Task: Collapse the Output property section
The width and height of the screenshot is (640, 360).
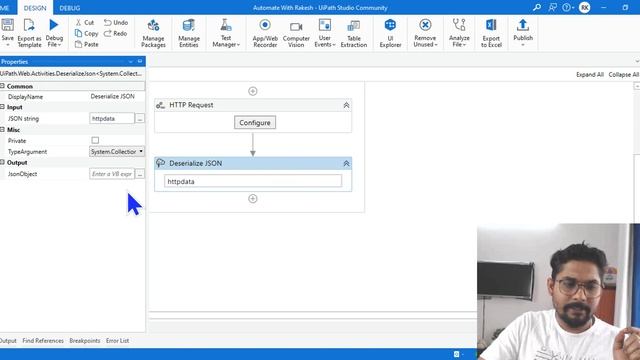Action: (x=2, y=162)
